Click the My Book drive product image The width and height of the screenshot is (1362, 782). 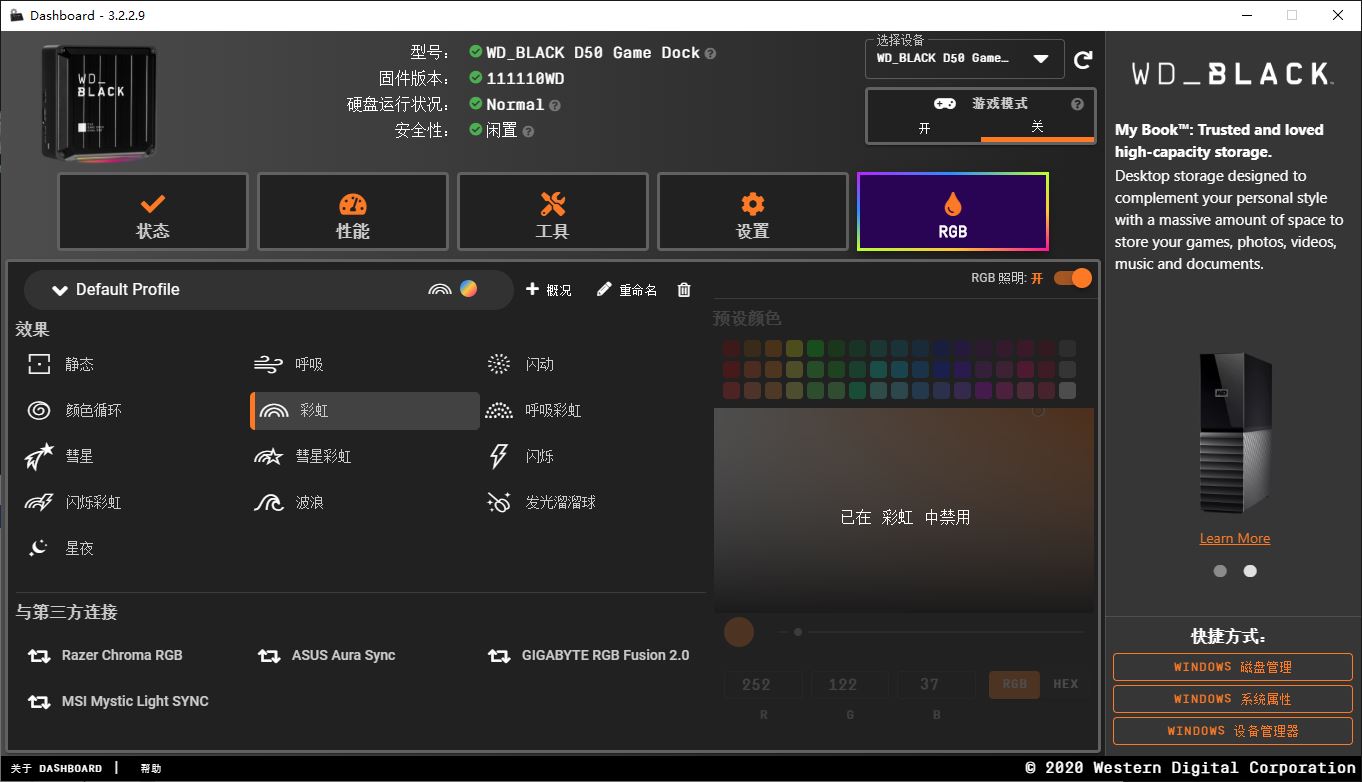1234,433
